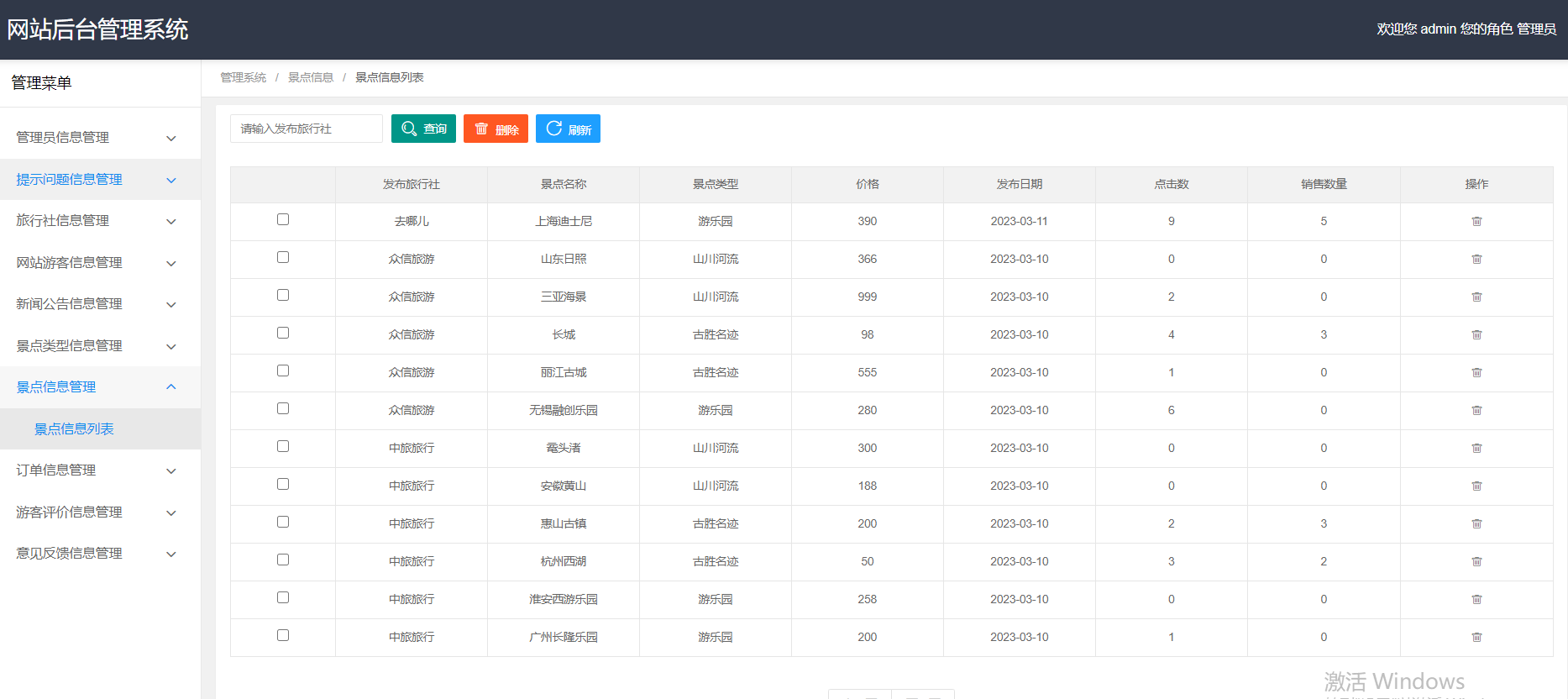Select the 无锡融创乐园 row checkbox
Screen dimensions: 1568x699
(283, 408)
